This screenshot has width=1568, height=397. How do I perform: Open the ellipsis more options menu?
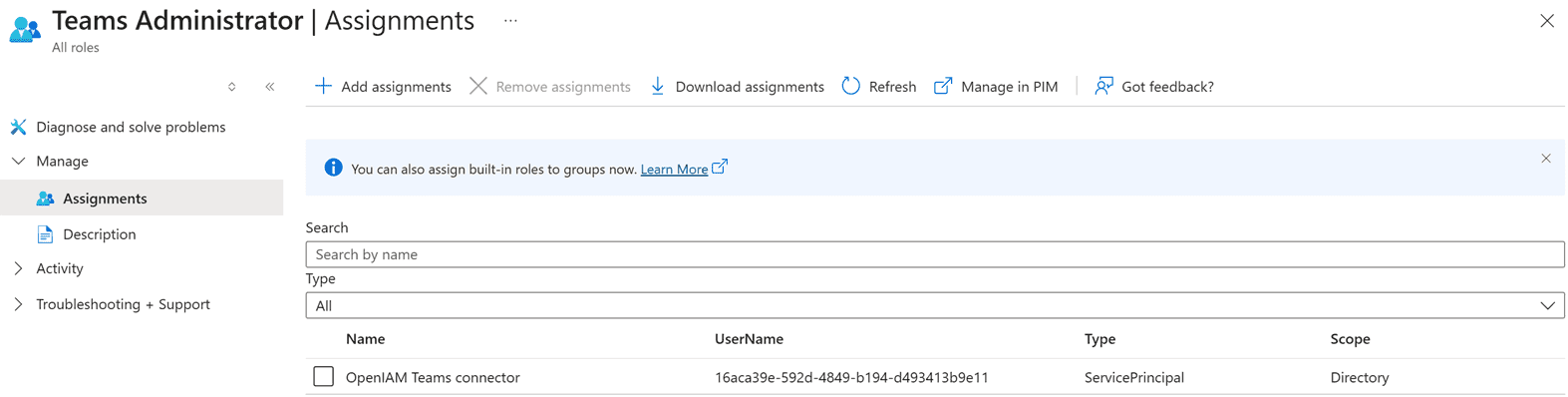[x=510, y=21]
